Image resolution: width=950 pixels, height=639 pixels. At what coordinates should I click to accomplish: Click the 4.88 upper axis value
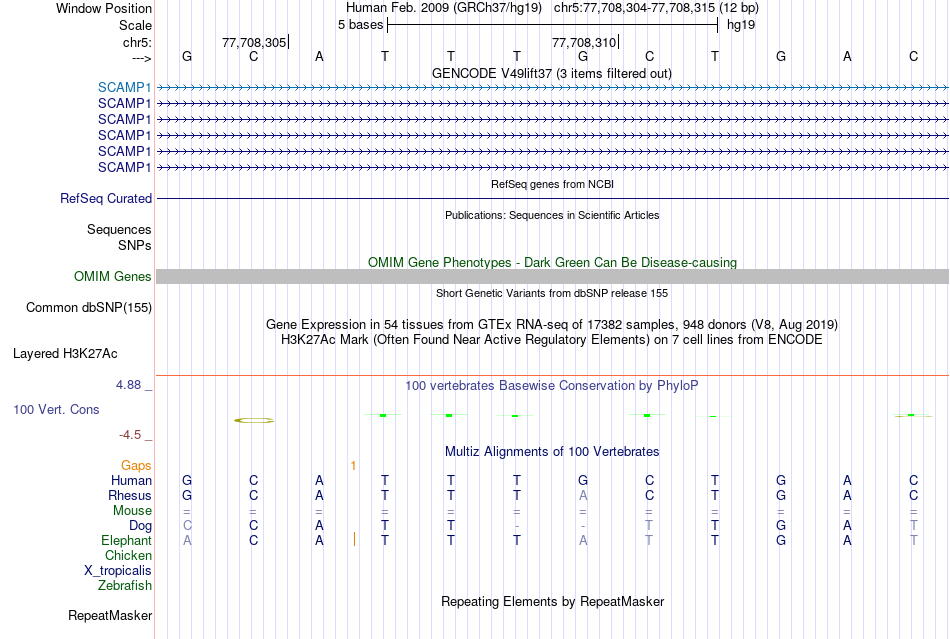point(128,385)
